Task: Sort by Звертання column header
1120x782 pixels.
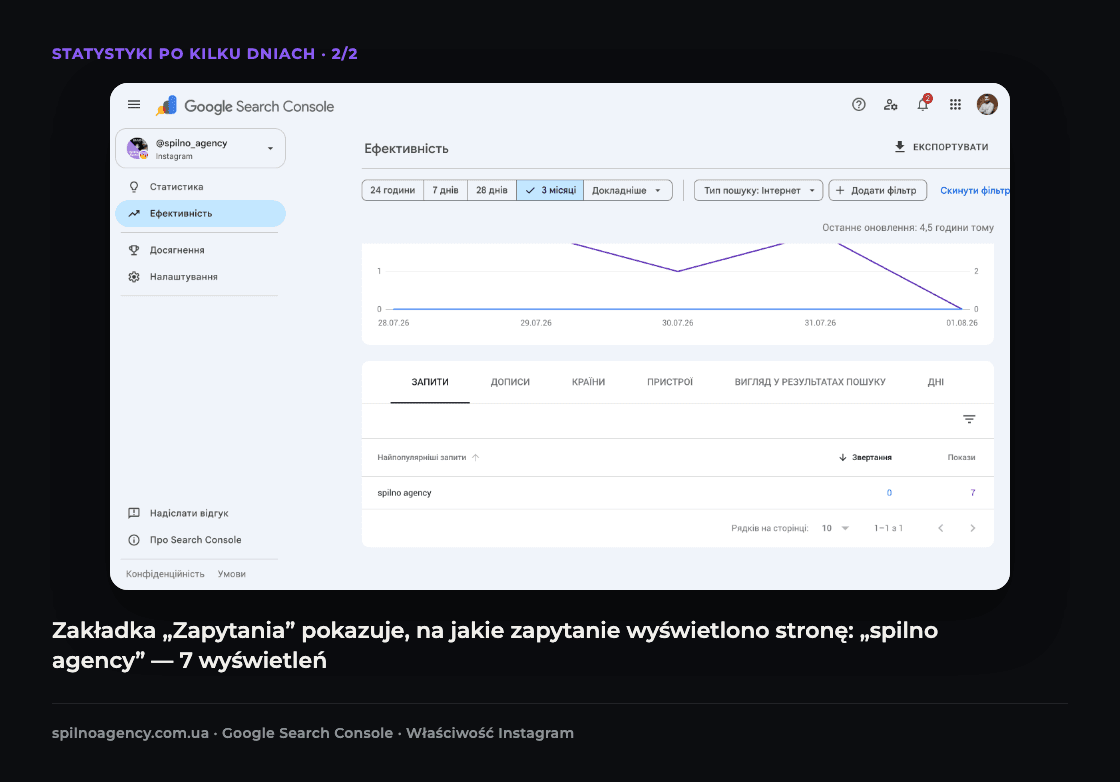Action: [x=865, y=457]
